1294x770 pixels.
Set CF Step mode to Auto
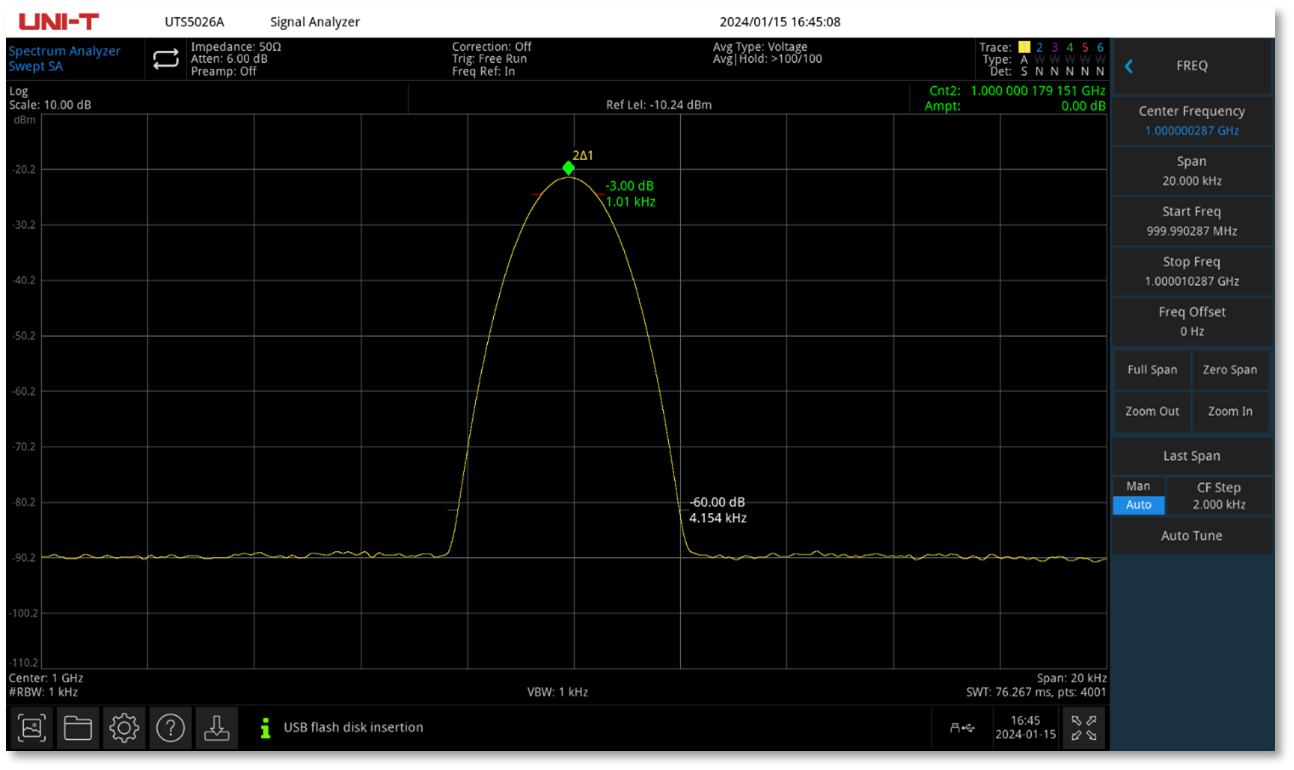point(1138,505)
